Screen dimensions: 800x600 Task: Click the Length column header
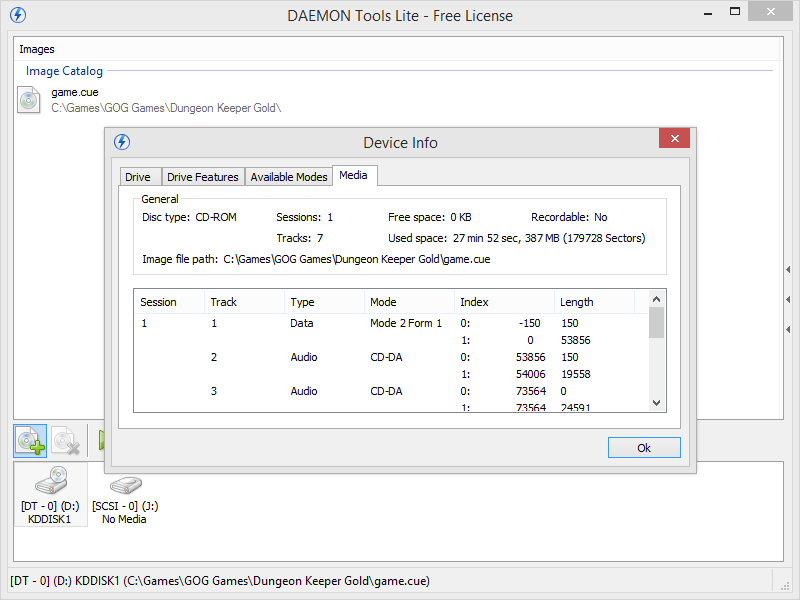(594, 302)
